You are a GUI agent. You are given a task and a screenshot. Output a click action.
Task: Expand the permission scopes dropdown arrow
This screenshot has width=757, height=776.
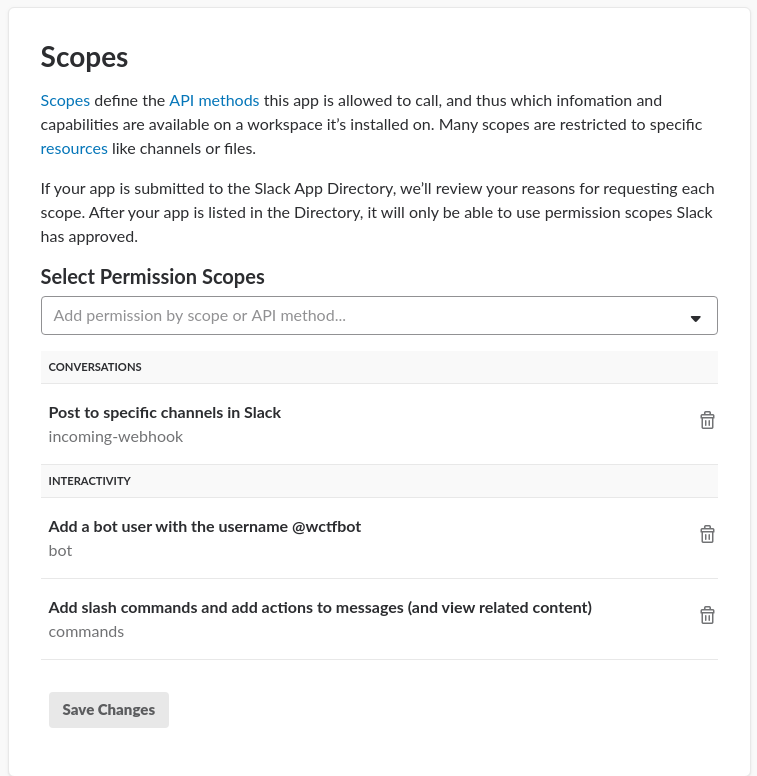pyautogui.click(x=696, y=318)
